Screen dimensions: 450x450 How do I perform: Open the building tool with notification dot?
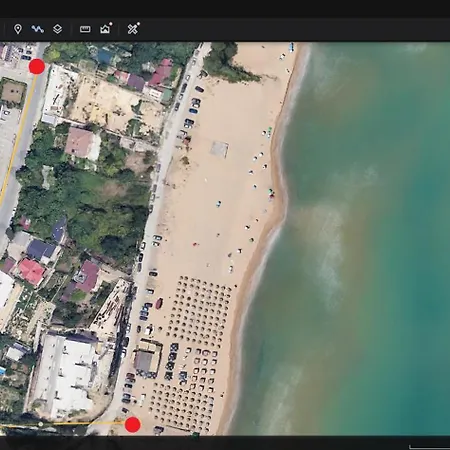point(106,28)
